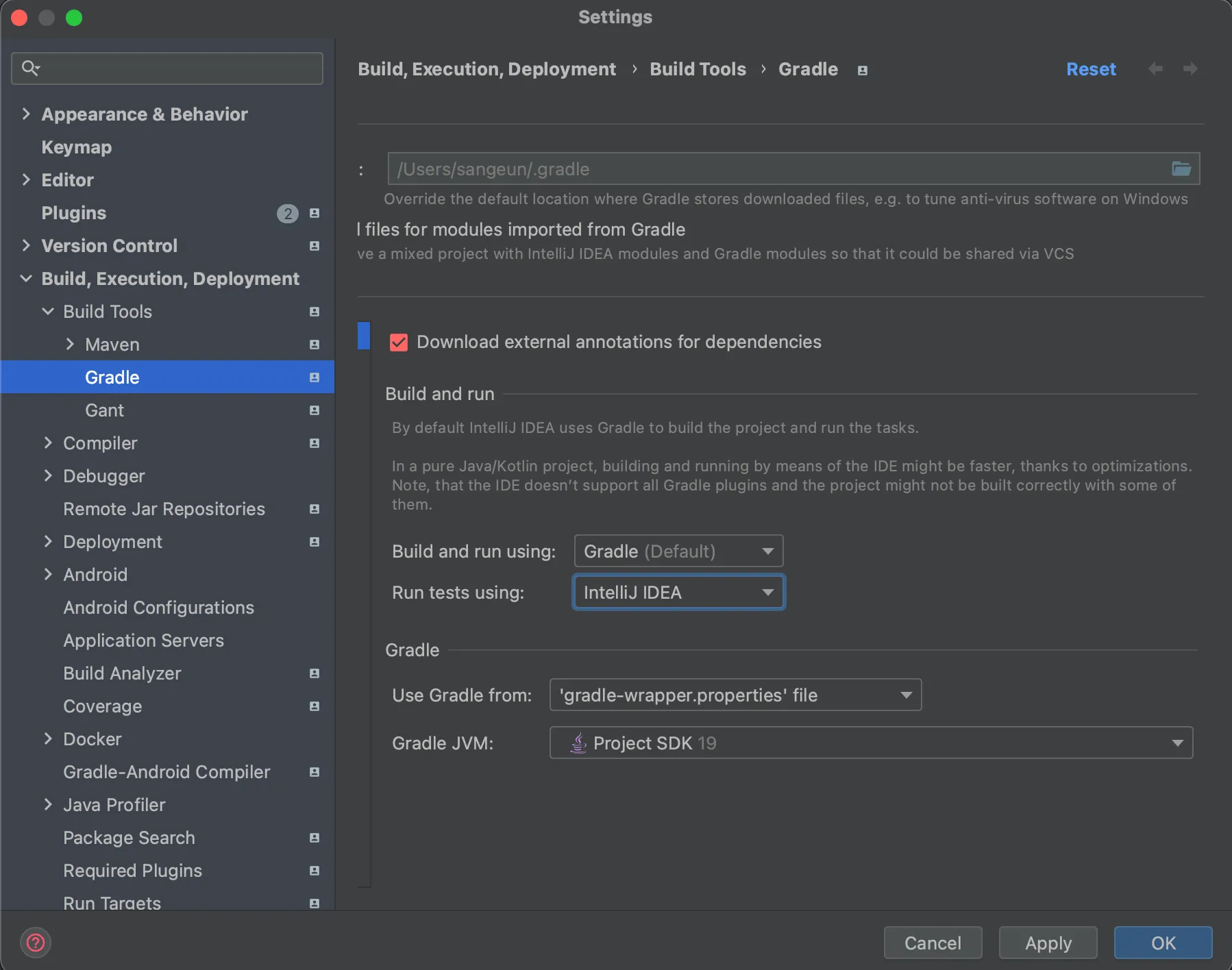Screen dimensions: 1232x970
Task: Open the Gradle JVM dropdown
Action: pyautogui.click(x=871, y=743)
